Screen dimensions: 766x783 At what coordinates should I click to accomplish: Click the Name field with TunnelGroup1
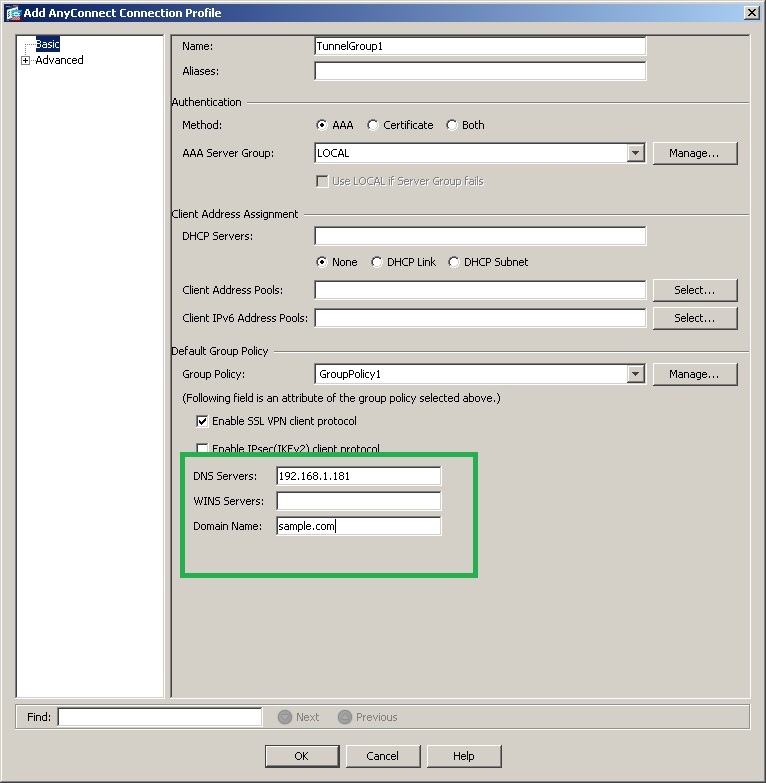tap(480, 46)
